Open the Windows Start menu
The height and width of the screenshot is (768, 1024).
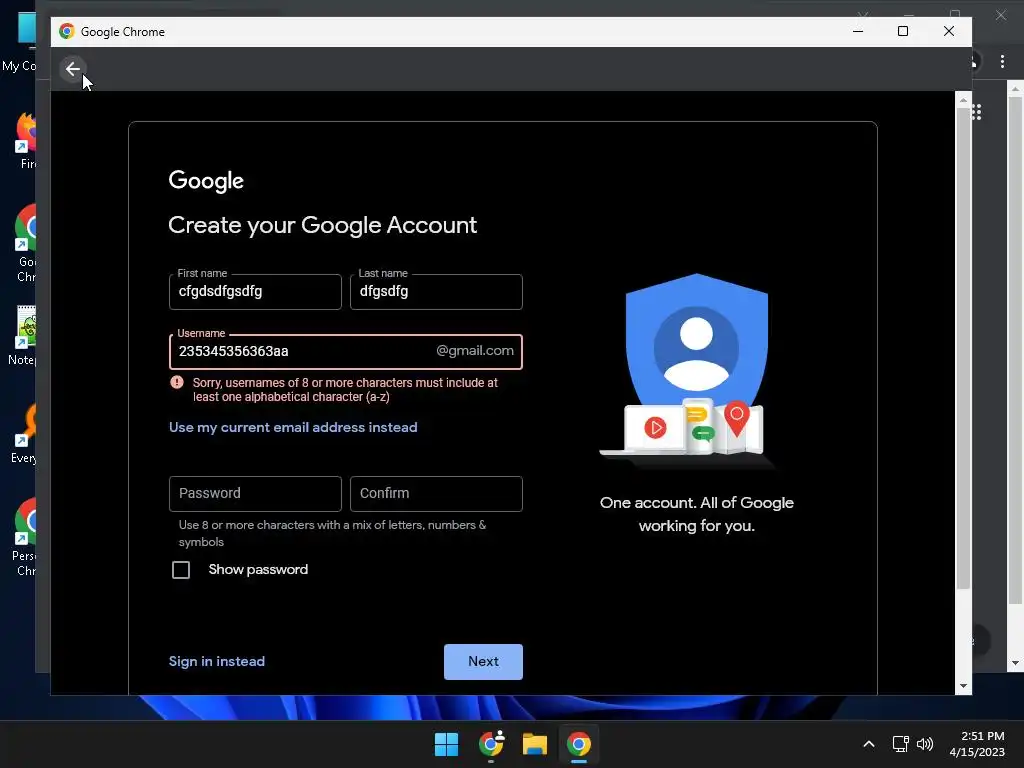point(447,744)
